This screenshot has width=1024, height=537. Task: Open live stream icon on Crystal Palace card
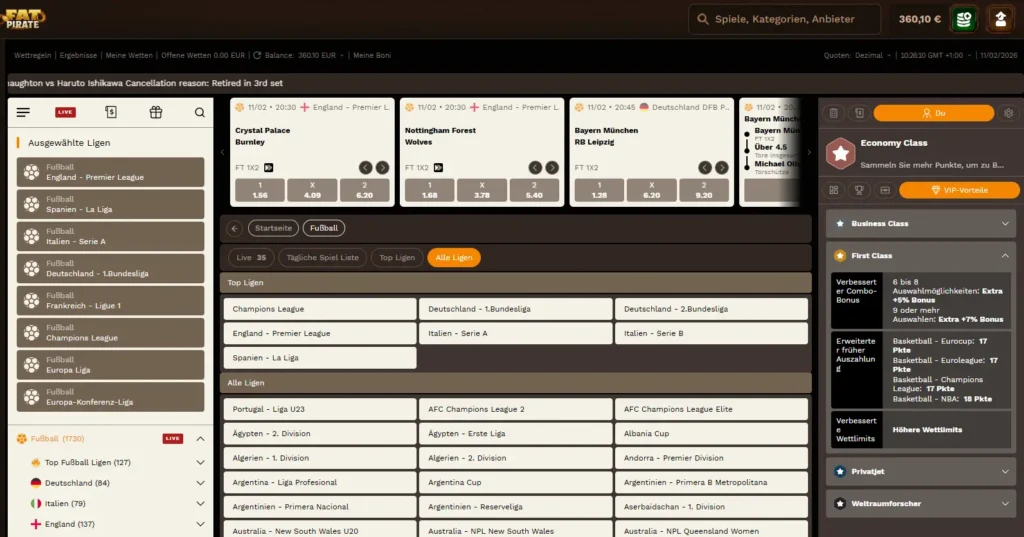(x=268, y=168)
